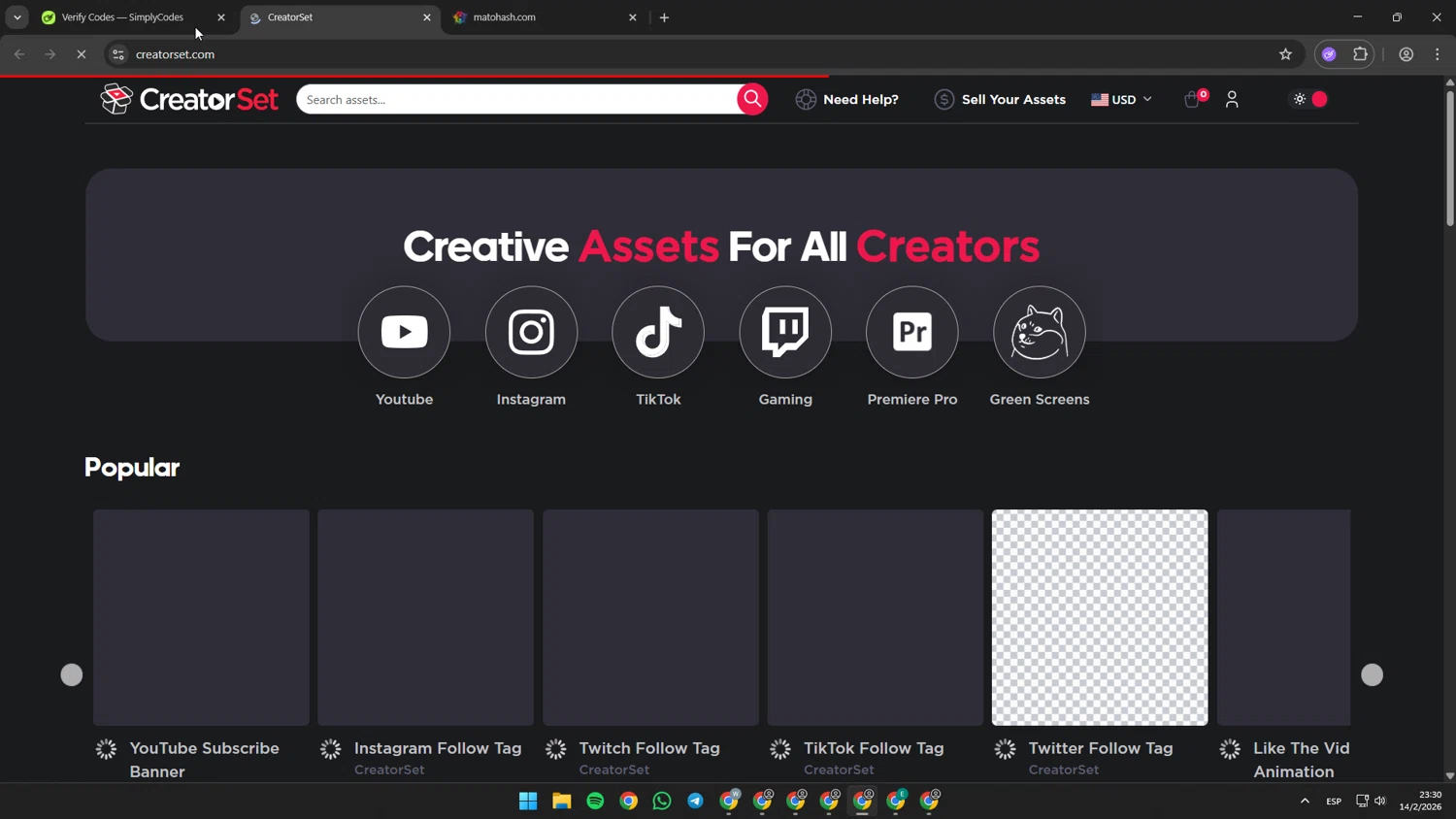Focus the Search assets input field
Screen dimensions: 1456x819
[518, 99]
